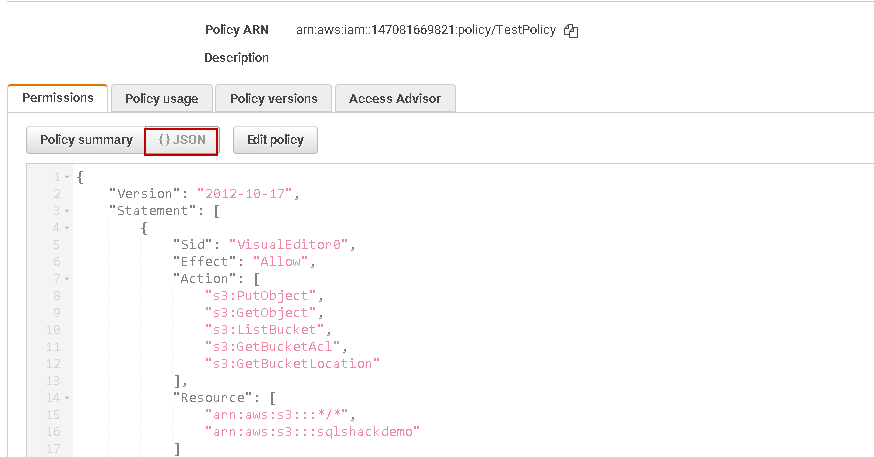Collapse the root JSON object fold arrow
This screenshot has width=874, height=457.
[x=67, y=177]
